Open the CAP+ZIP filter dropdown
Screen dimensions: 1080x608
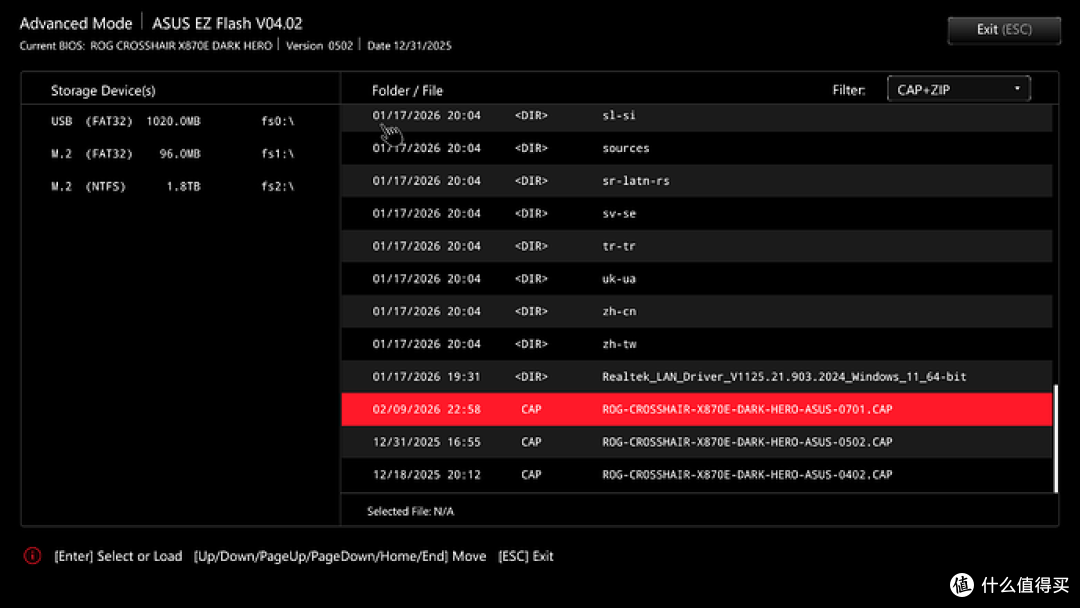[958, 90]
